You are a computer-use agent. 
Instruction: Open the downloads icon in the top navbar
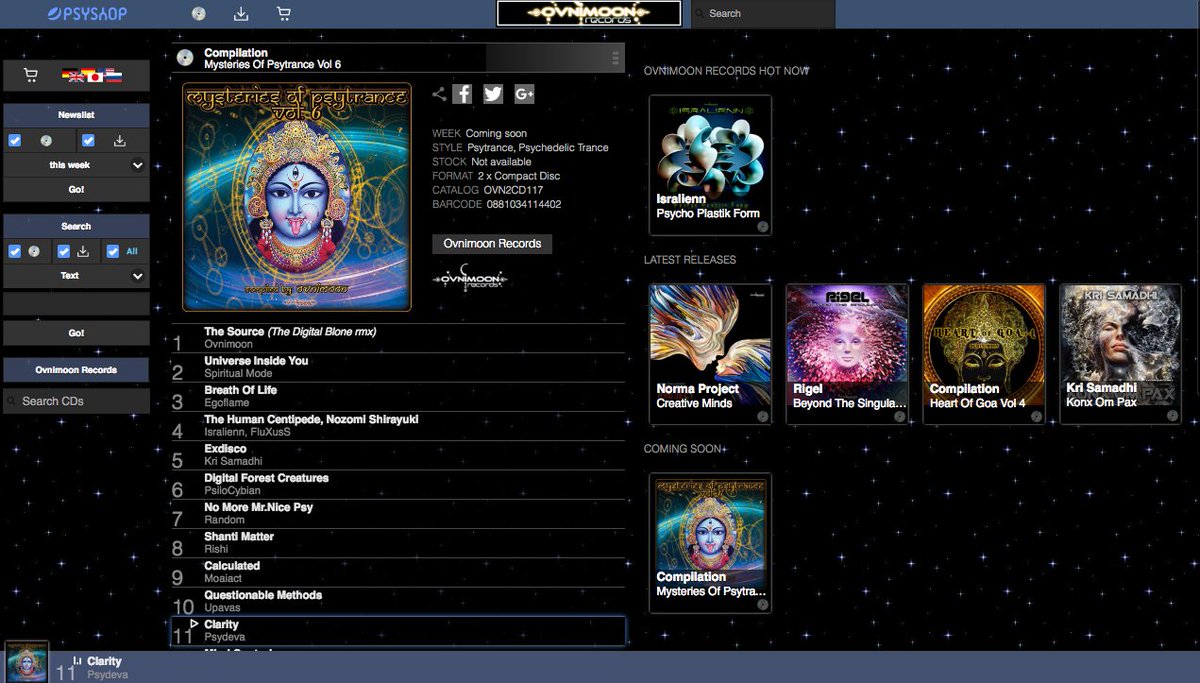[241, 13]
